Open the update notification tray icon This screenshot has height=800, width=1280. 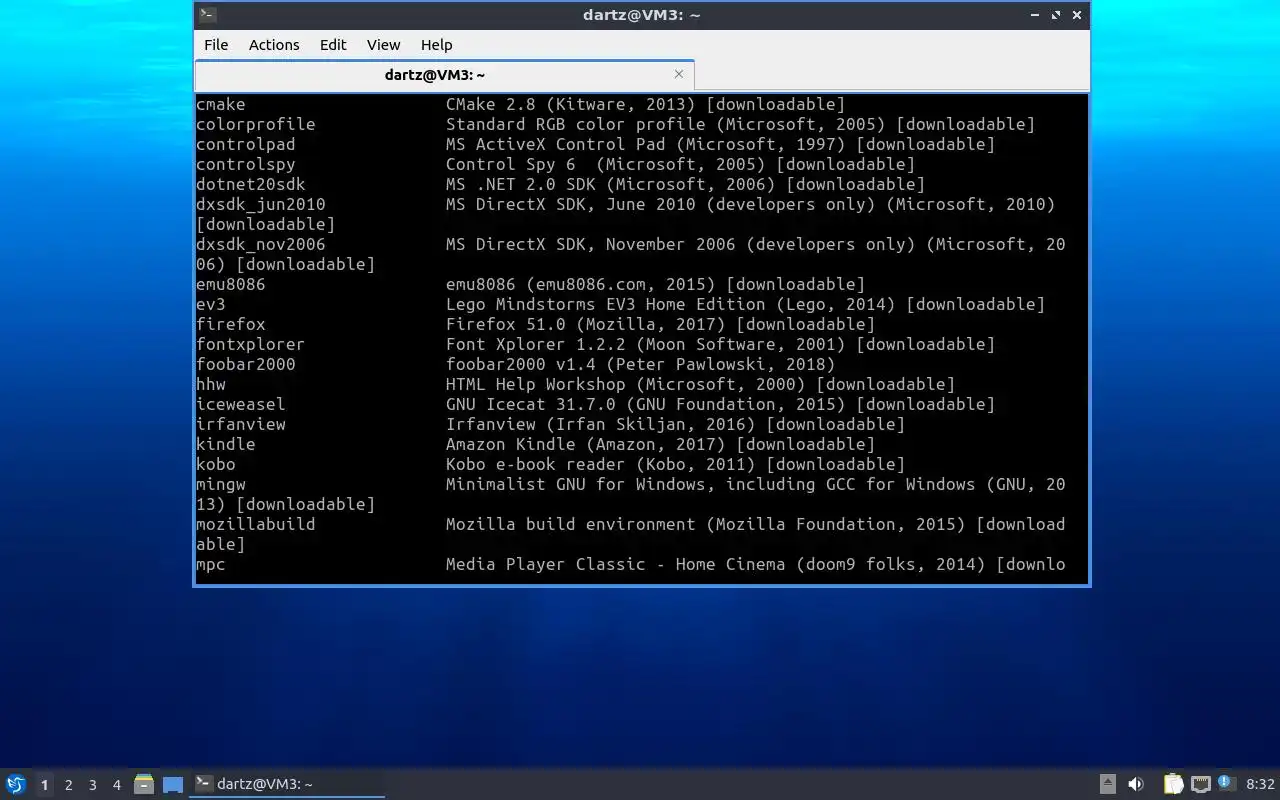point(1227,783)
